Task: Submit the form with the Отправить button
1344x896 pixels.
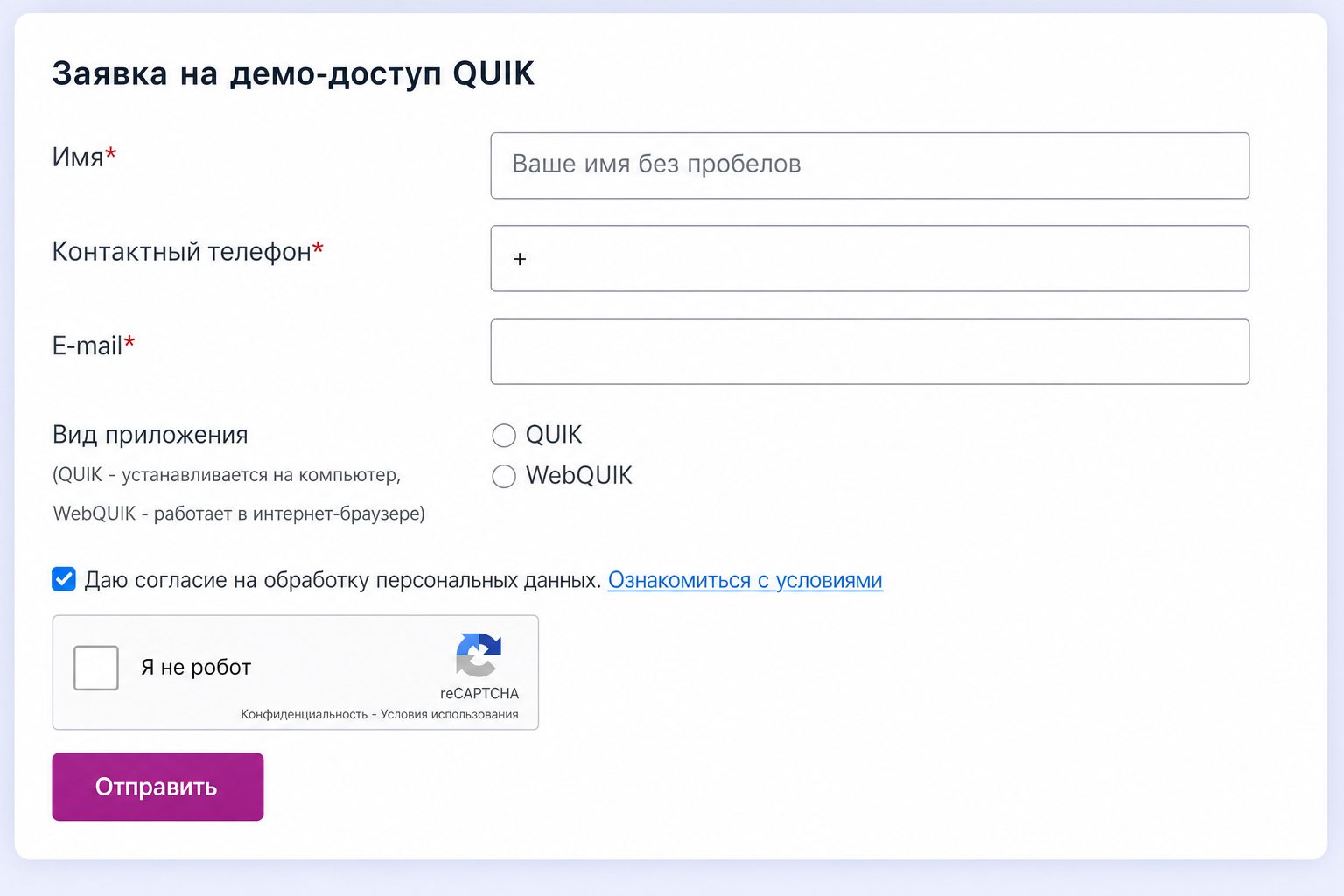Action: tap(157, 787)
